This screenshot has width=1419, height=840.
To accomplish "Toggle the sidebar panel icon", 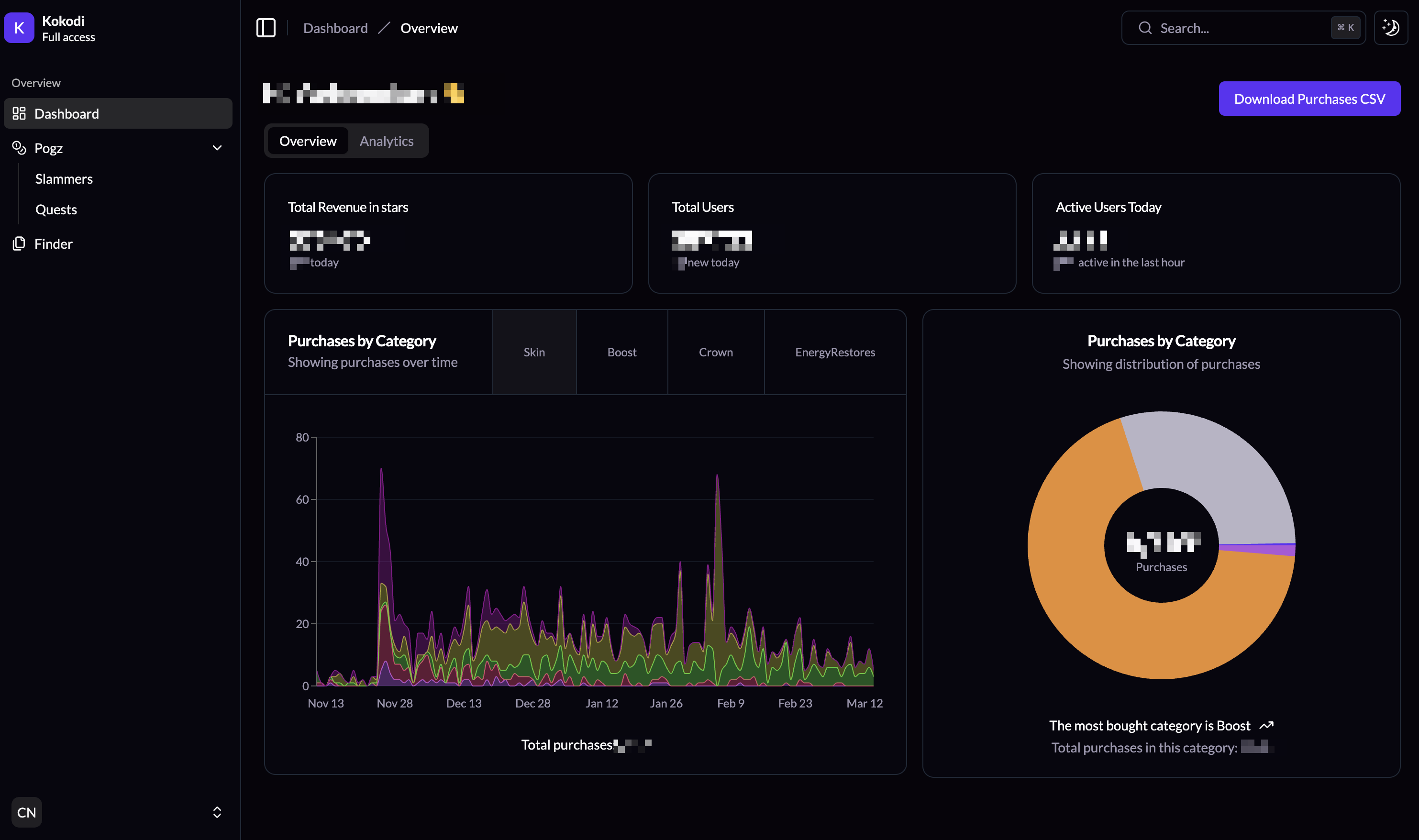I will click(266, 28).
